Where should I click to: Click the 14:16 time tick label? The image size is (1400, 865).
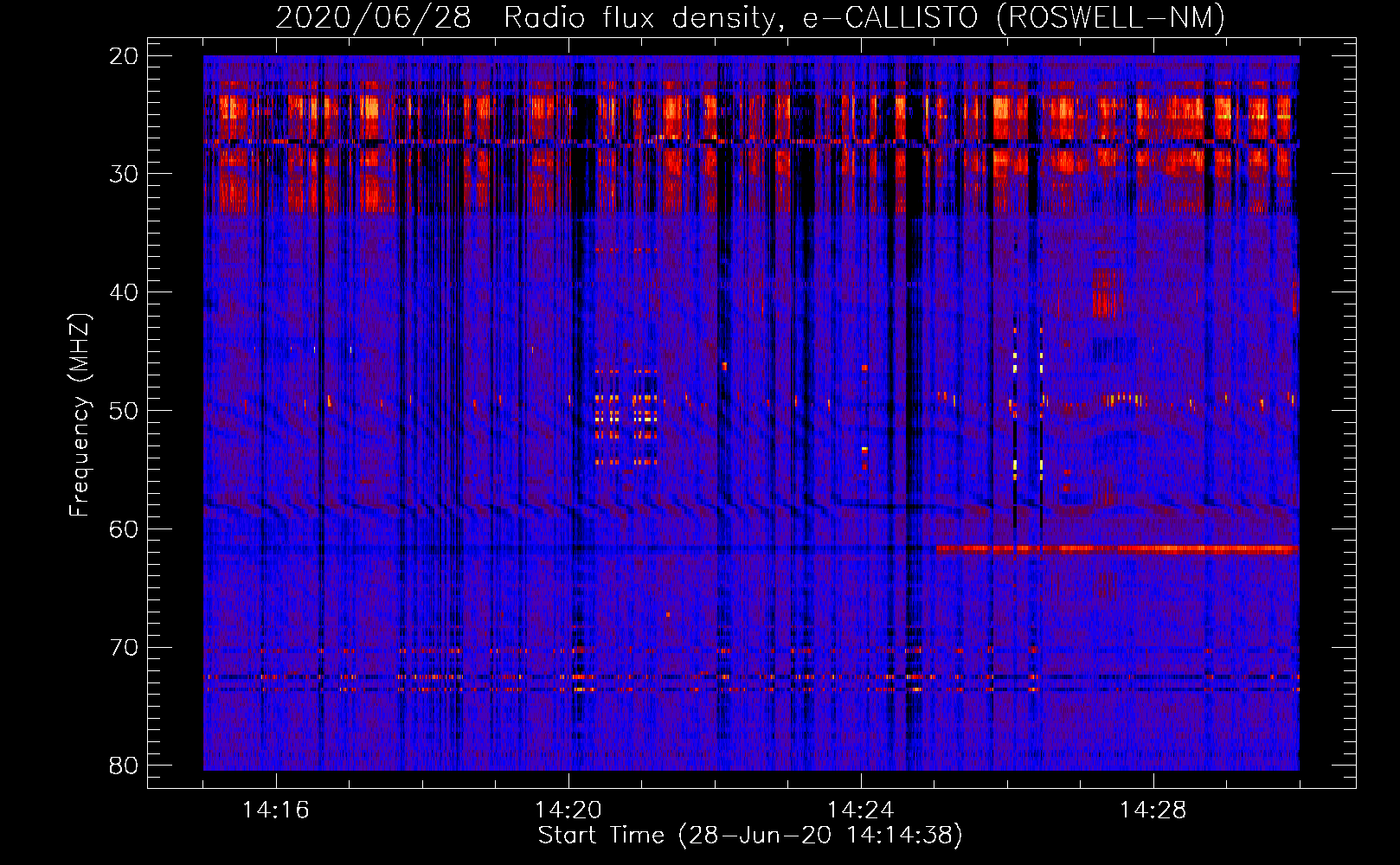click(276, 811)
